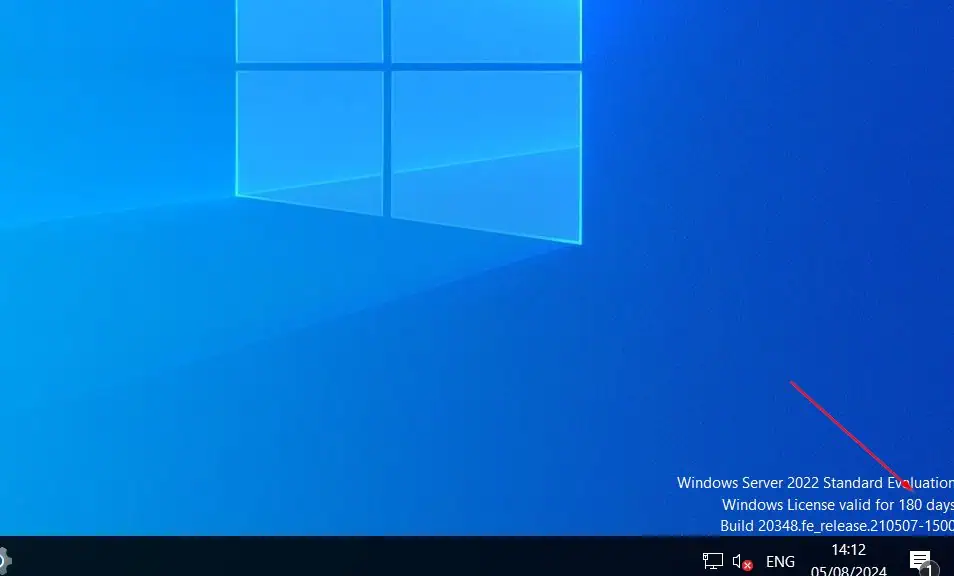Screen dimensions: 954x576
Task: Open the taskbar clock showing 14:12
Action: click(x=849, y=560)
